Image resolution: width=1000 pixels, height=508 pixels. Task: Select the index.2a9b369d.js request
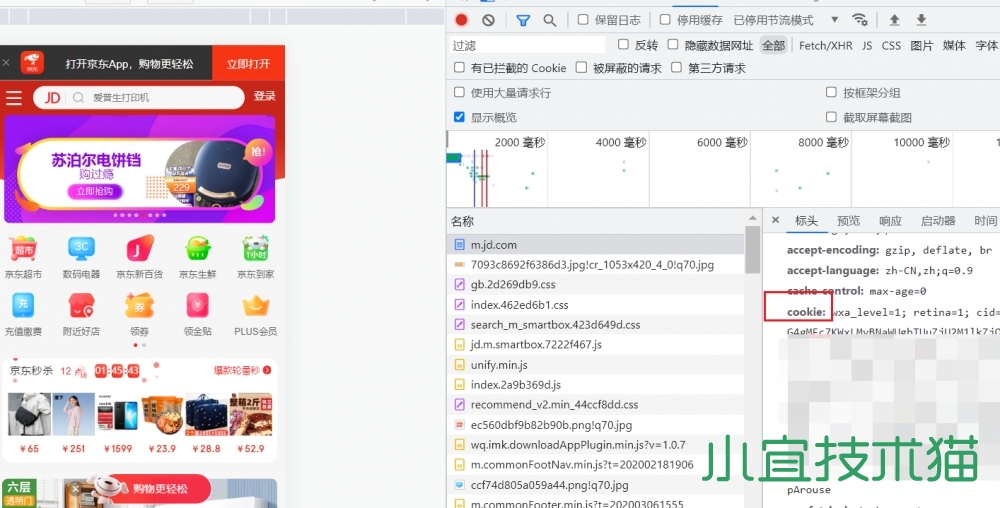[x=596, y=384]
